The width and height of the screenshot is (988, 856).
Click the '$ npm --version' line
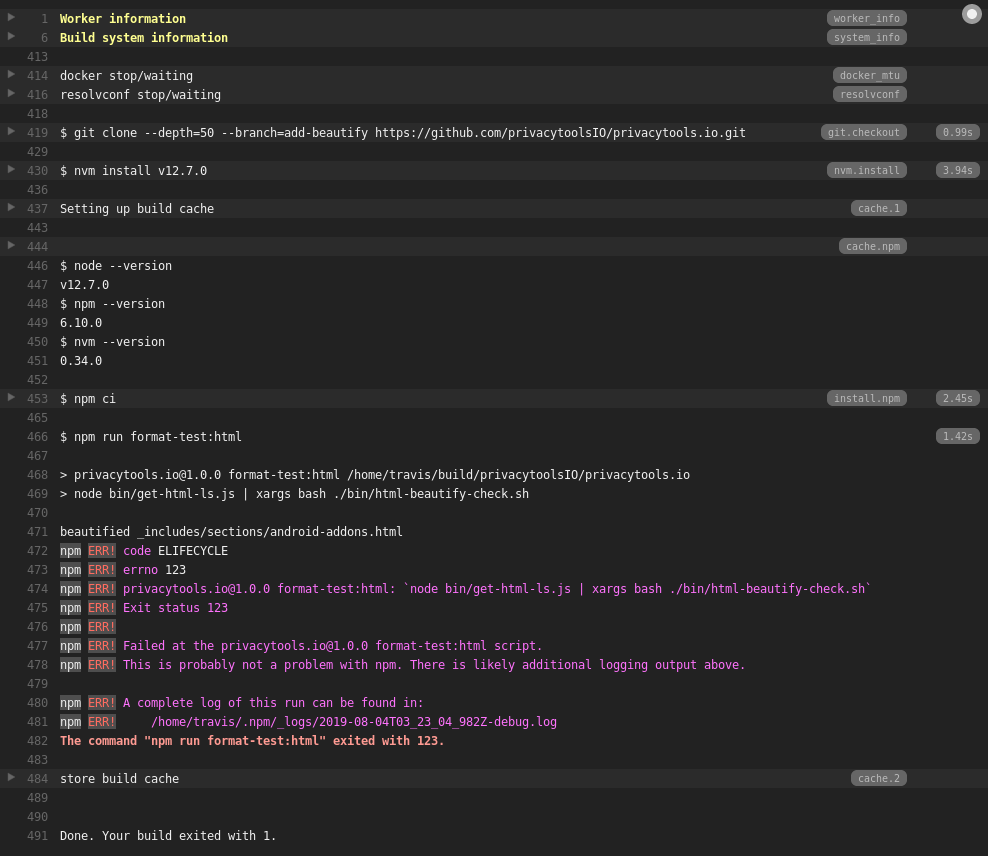112,304
